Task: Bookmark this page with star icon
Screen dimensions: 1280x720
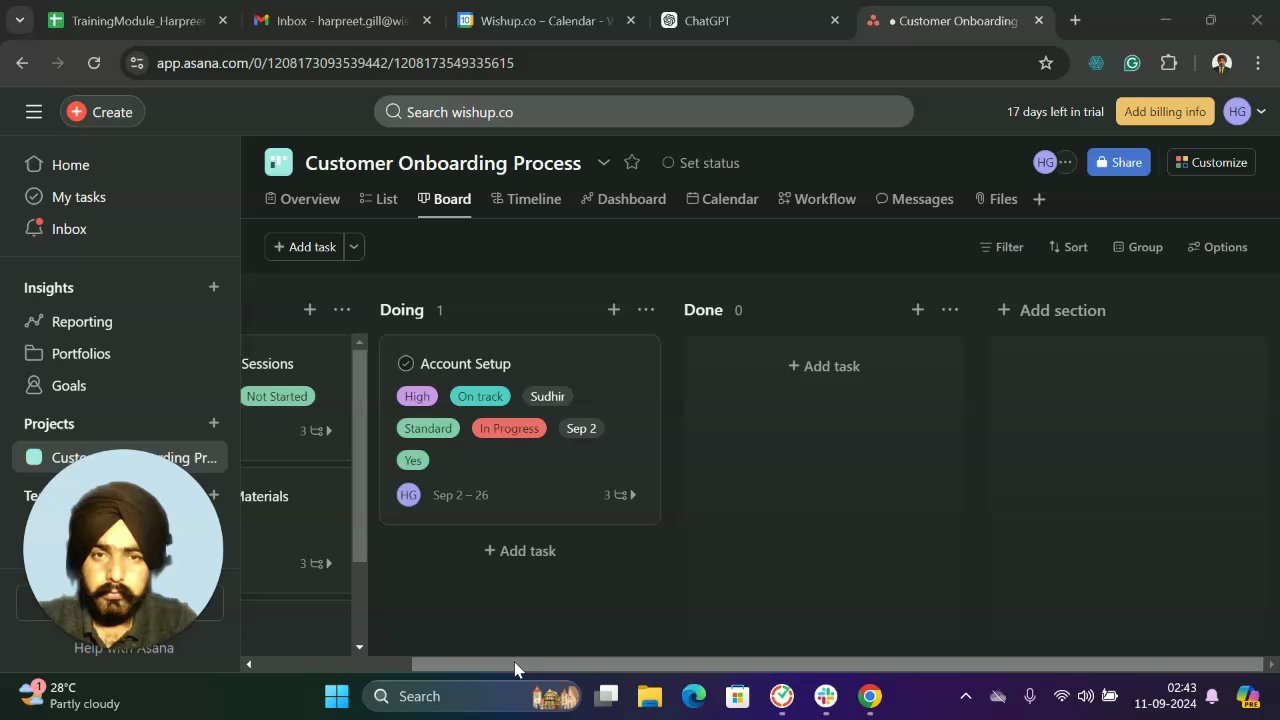Action: (x=1046, y=63)
